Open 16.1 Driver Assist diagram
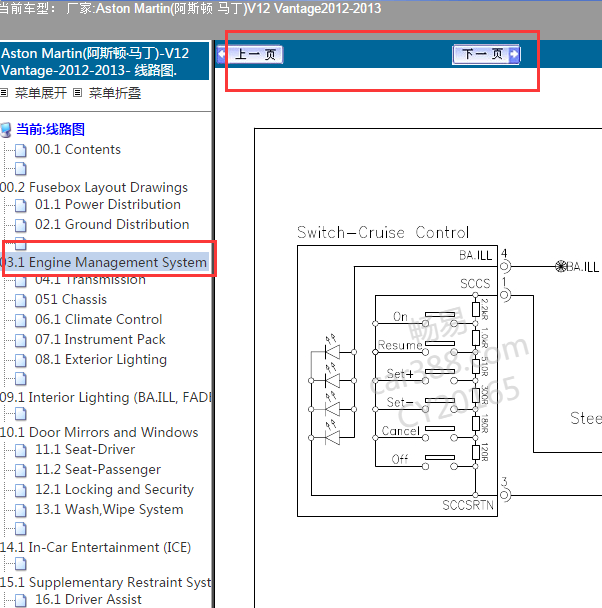The height and width of the screenshot is (608, 602). click(88, 599)
